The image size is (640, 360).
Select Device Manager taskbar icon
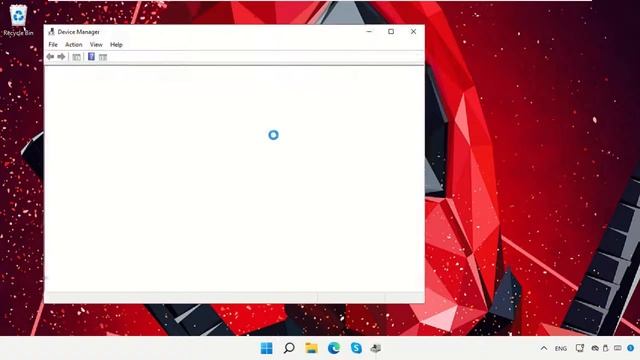(376, 348)
